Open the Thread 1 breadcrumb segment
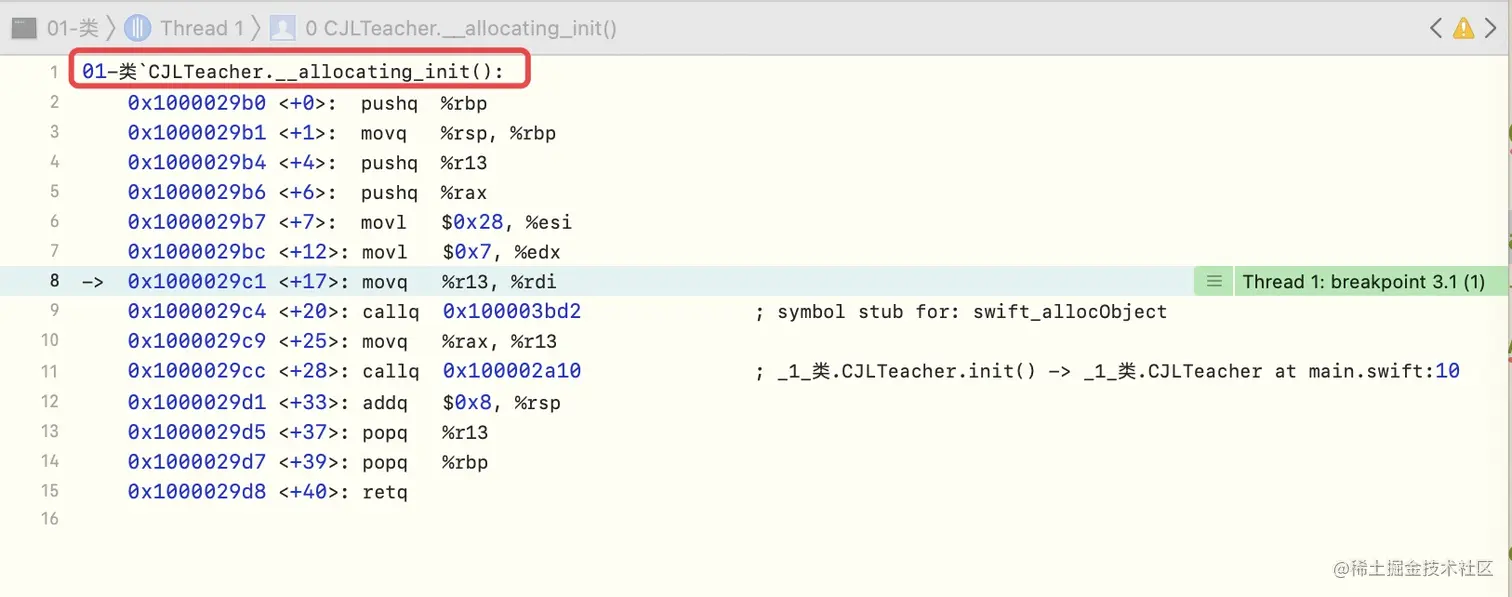This screenshot has width=1512, height=597. [x=202, y=28]
